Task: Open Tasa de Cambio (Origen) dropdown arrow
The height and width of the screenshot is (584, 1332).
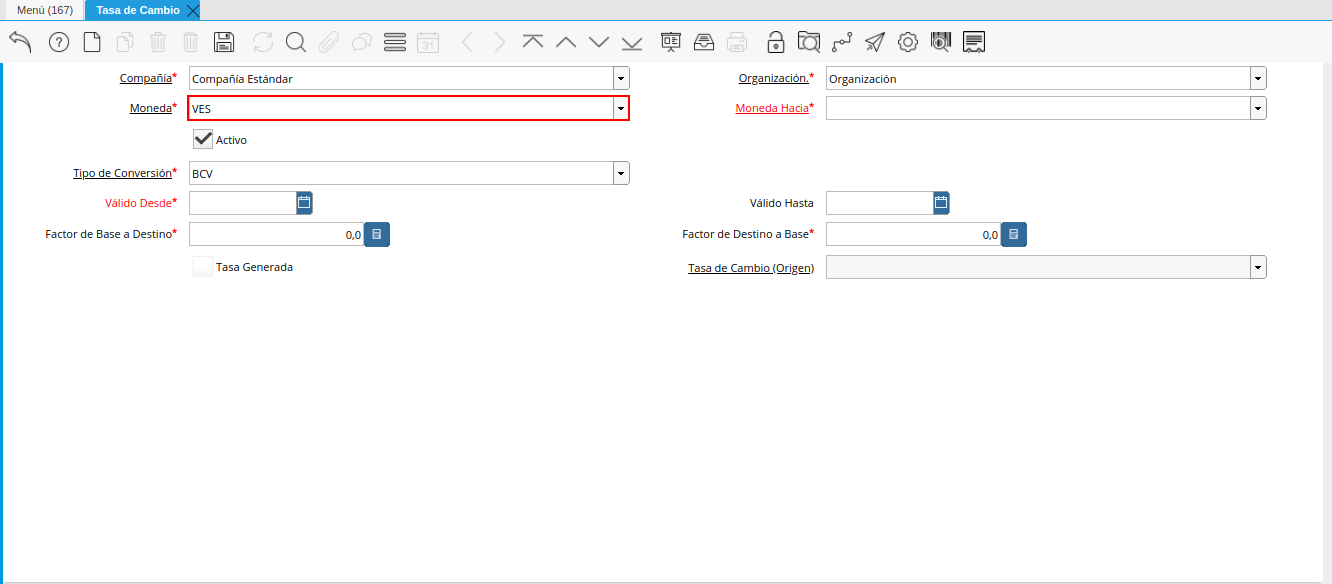Action: click(x=1258, y=267)
